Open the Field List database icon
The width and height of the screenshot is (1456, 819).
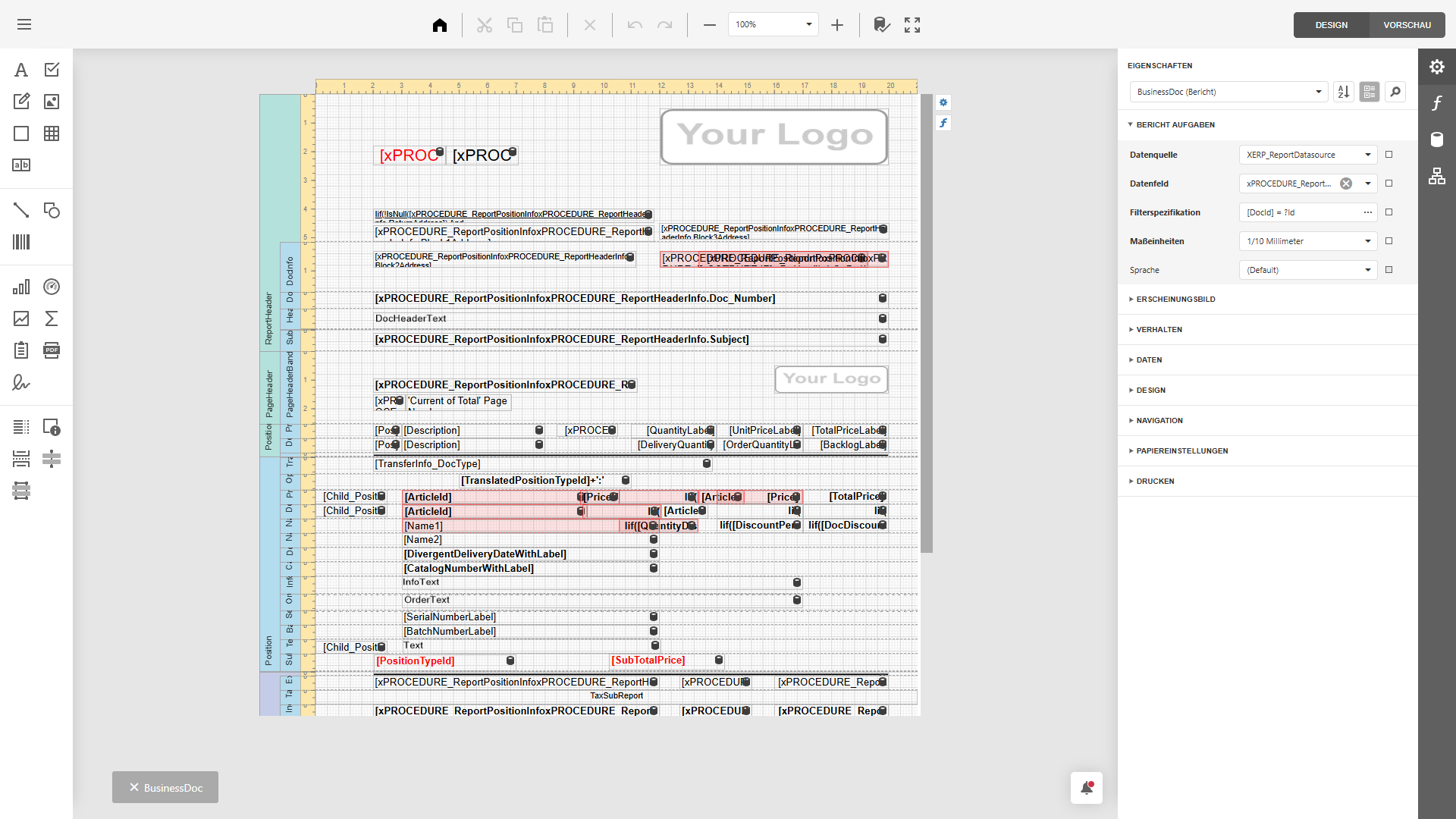(1437, 140)
